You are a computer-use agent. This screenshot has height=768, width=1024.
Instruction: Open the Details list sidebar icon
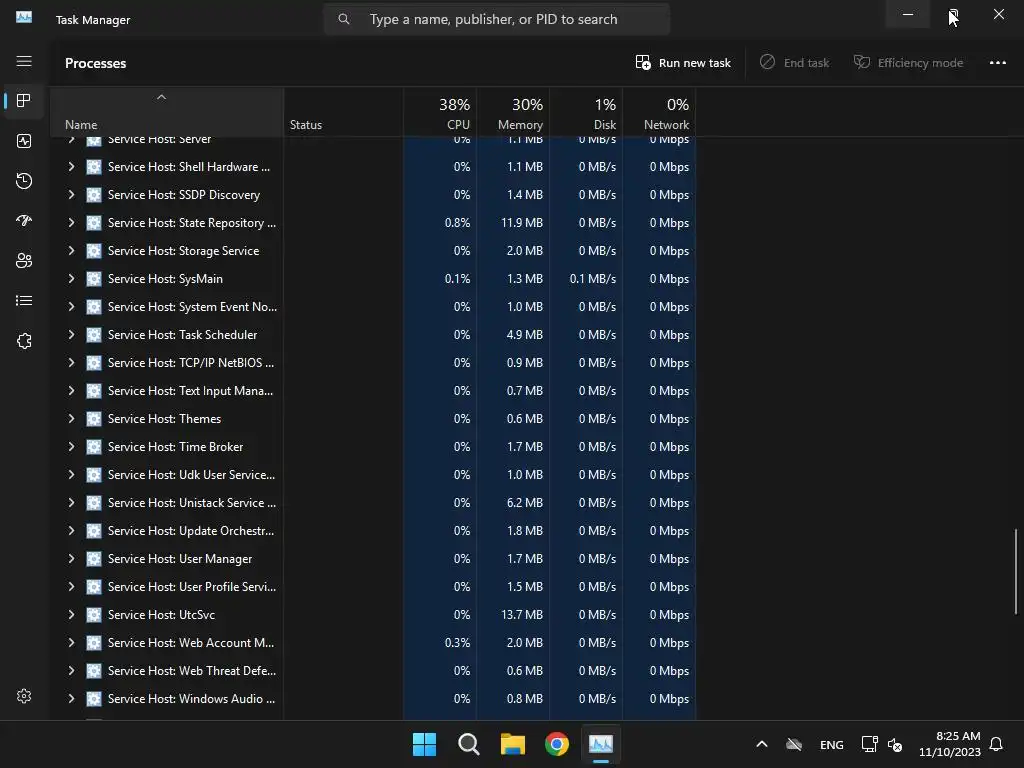pos(24,300)
